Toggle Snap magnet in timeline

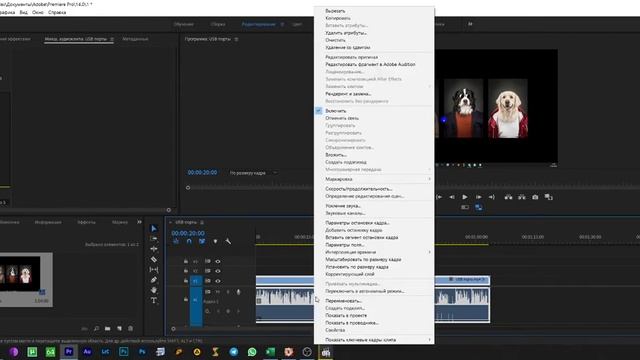[189, 241]
